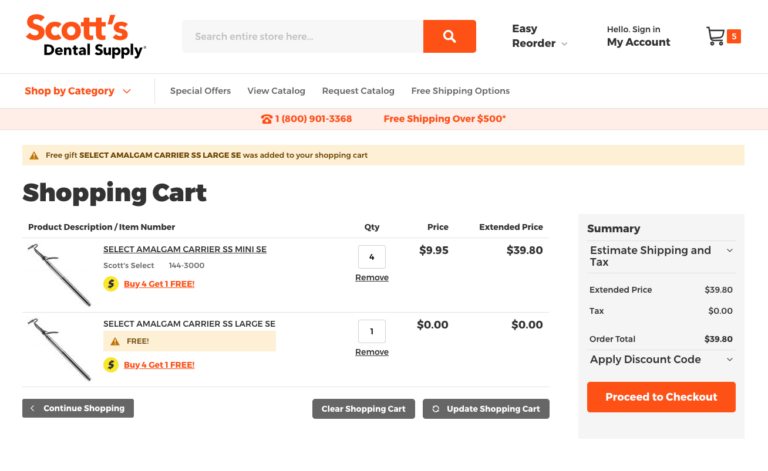Click Buy 4 Get 1 FREE! under MINI SE
Screen dimensions: 768x471
[159, 284]
